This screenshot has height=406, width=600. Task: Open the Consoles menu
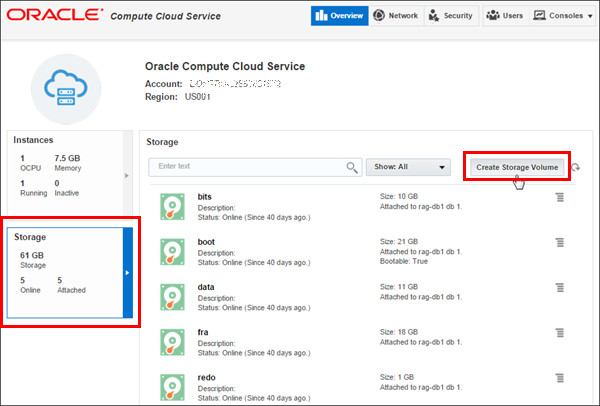point(563,16)
